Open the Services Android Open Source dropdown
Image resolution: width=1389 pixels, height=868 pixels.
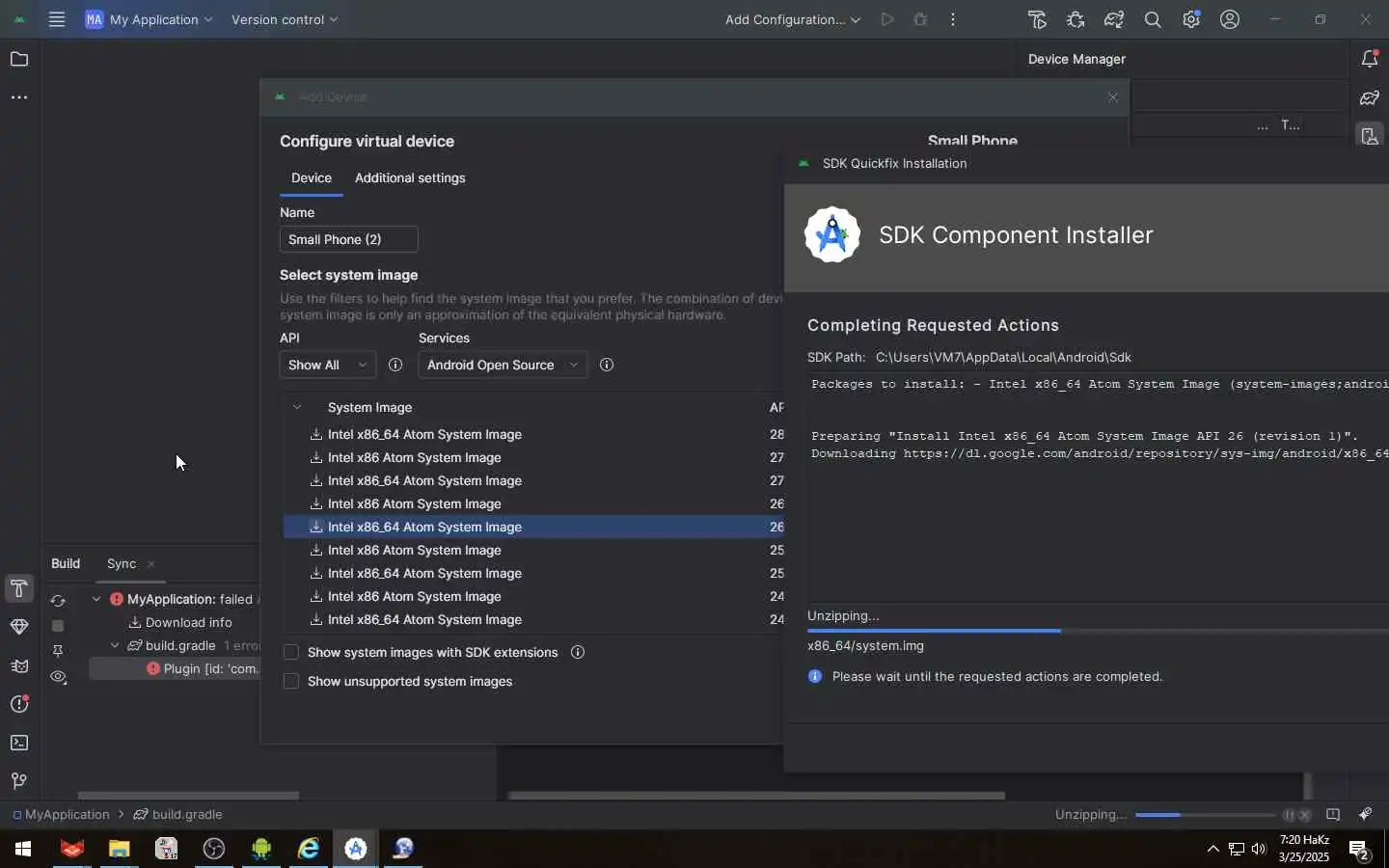(x=503, y=365)
